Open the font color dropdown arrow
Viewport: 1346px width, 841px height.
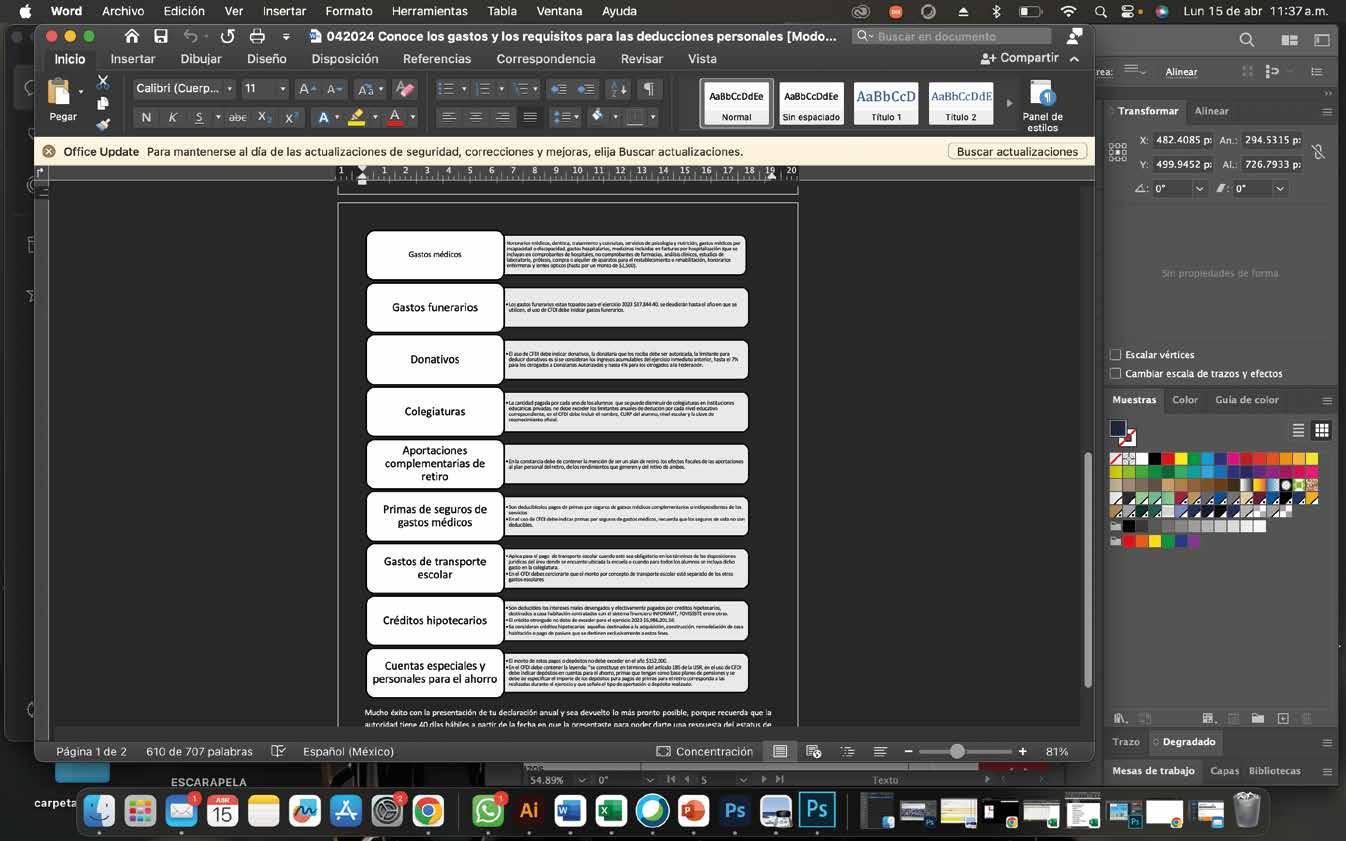tap(412, 118)
